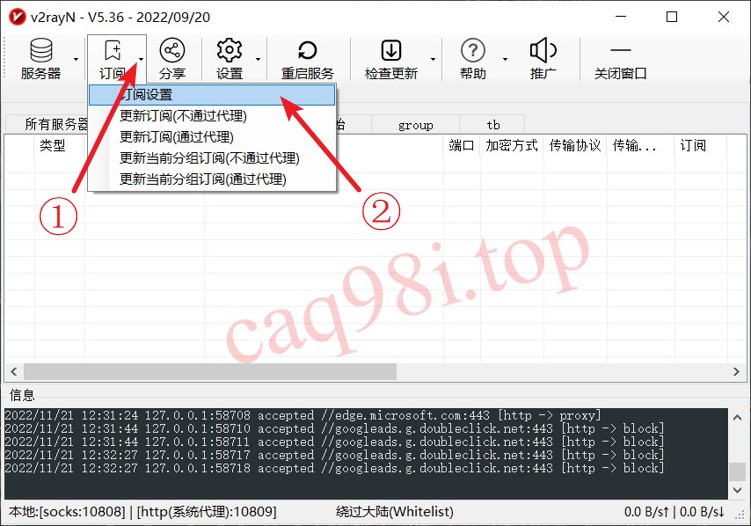Open the 设置 gear icon
The width and height of the screenshot is (751, 526).
[229, 50]
